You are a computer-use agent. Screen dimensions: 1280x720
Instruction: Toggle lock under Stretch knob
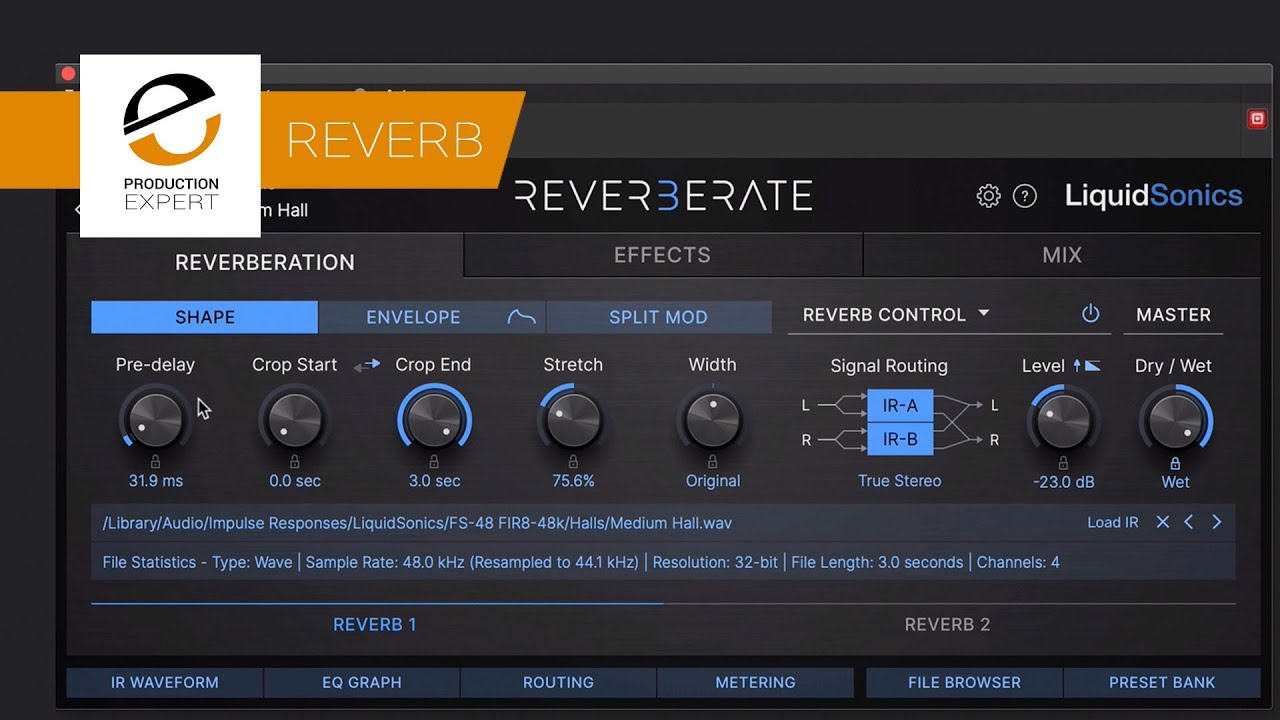(x=573, y=462)
